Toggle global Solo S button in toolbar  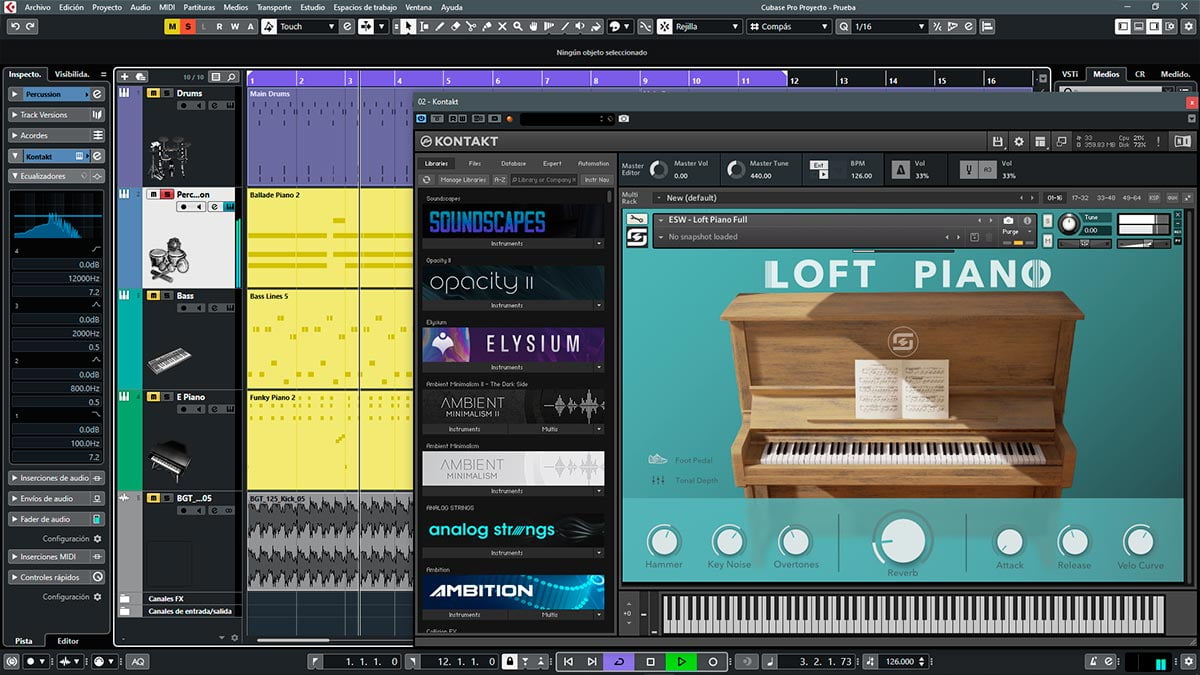[x=189, y=26]
